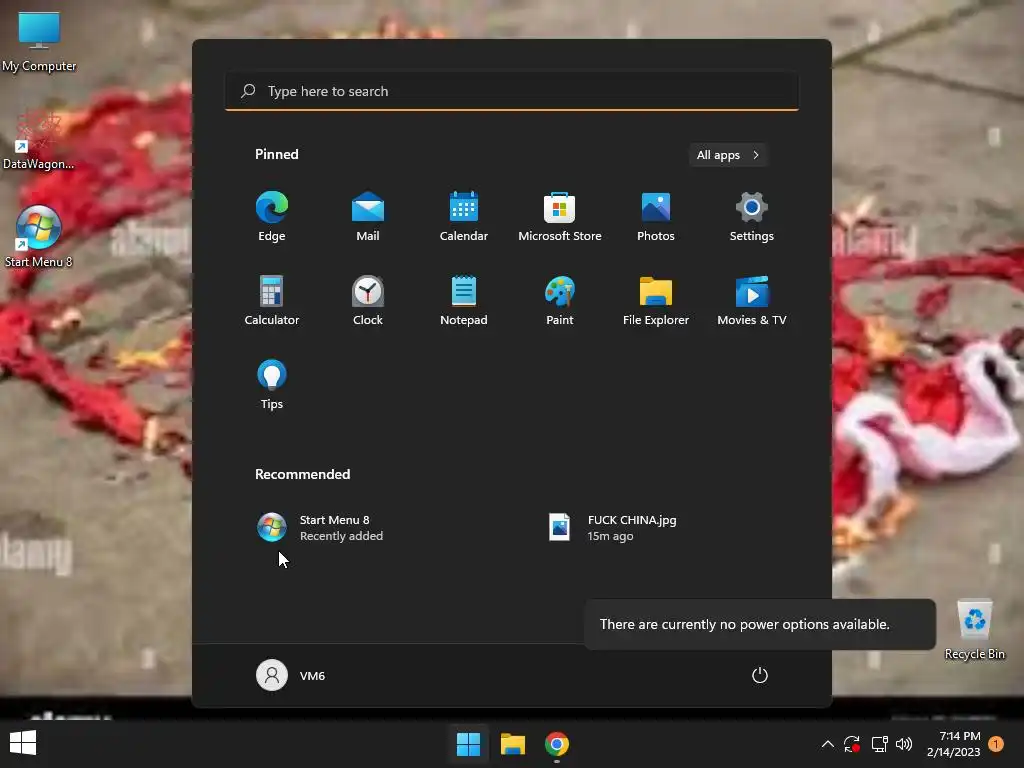Open the Calendar pinned app
Image resolution: width=1024 pixels, height=768 pixels.
[464, 217]
